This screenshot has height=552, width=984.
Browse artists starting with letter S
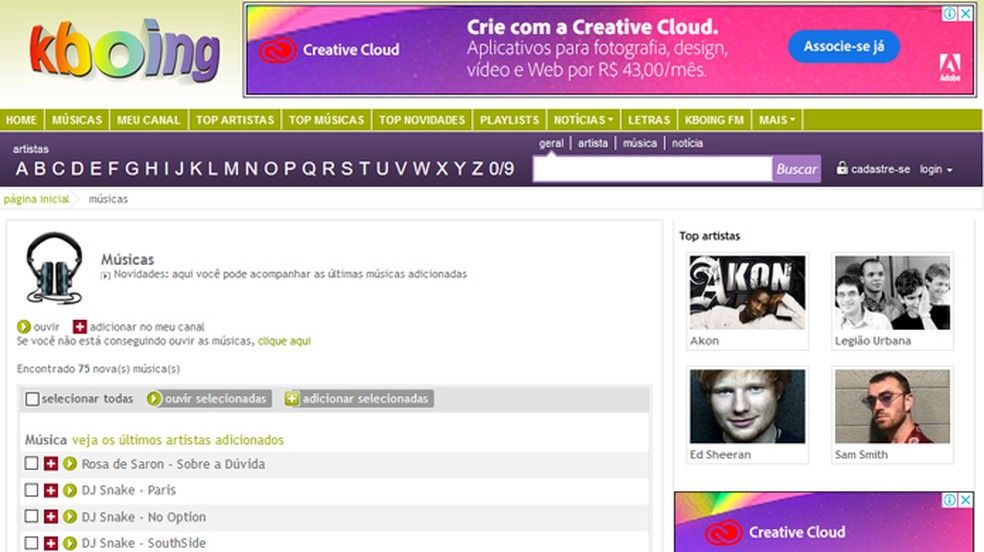[x=346, y=169]
